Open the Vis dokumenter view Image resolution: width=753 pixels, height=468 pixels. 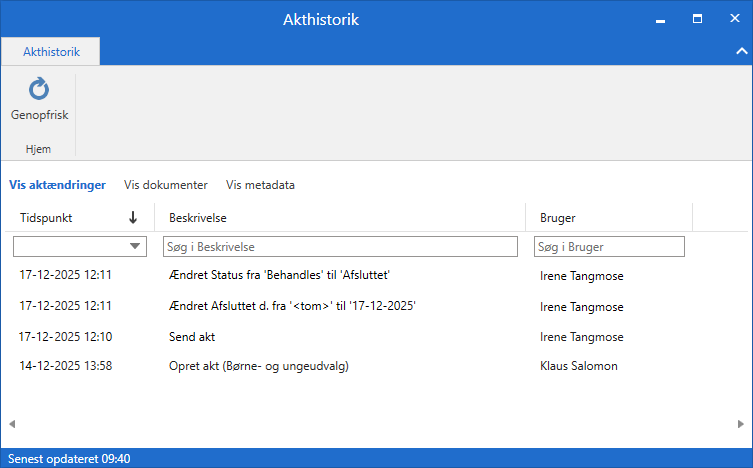click(166, 185)
